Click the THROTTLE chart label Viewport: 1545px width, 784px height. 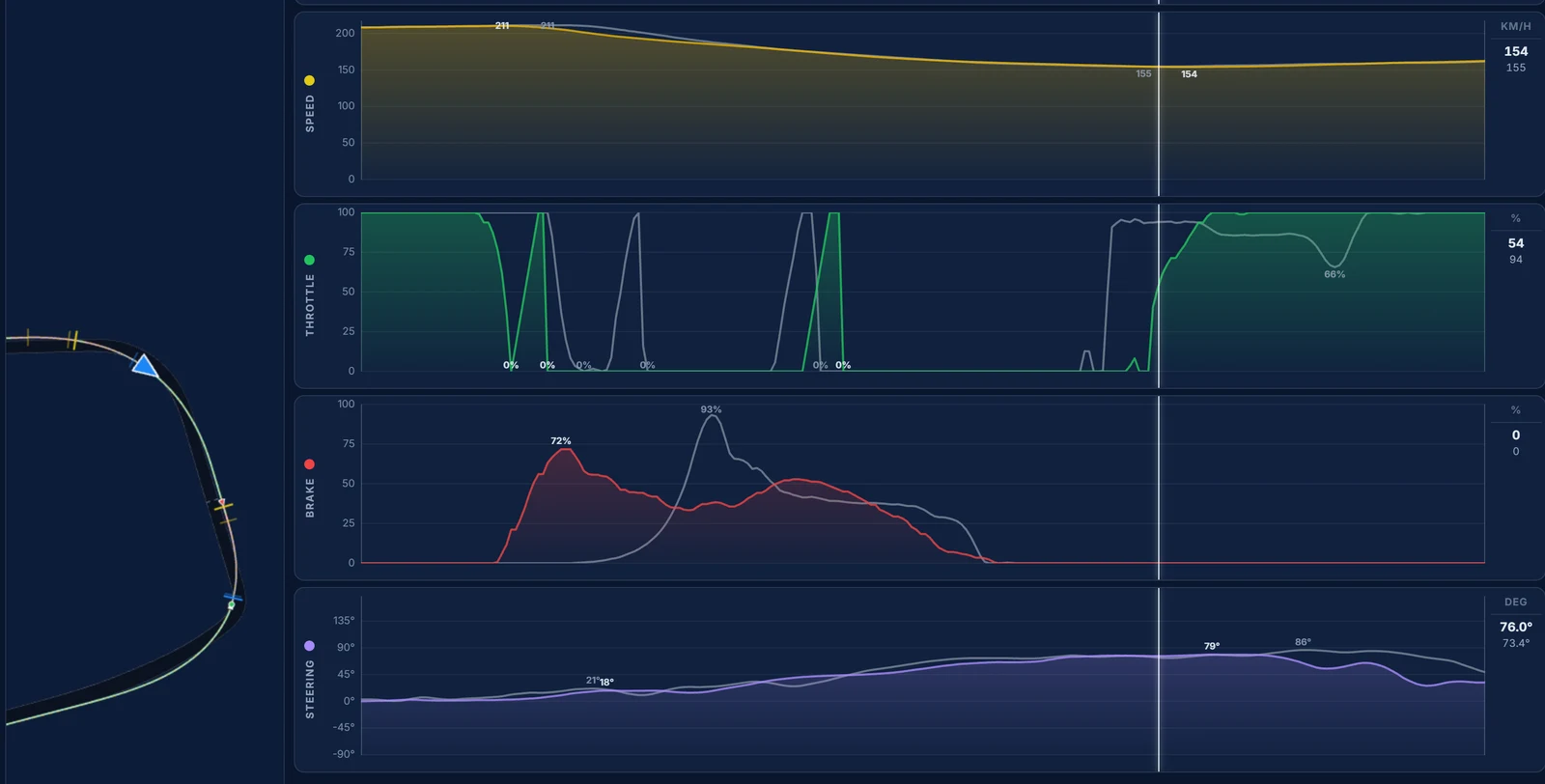tap(310, 304)
